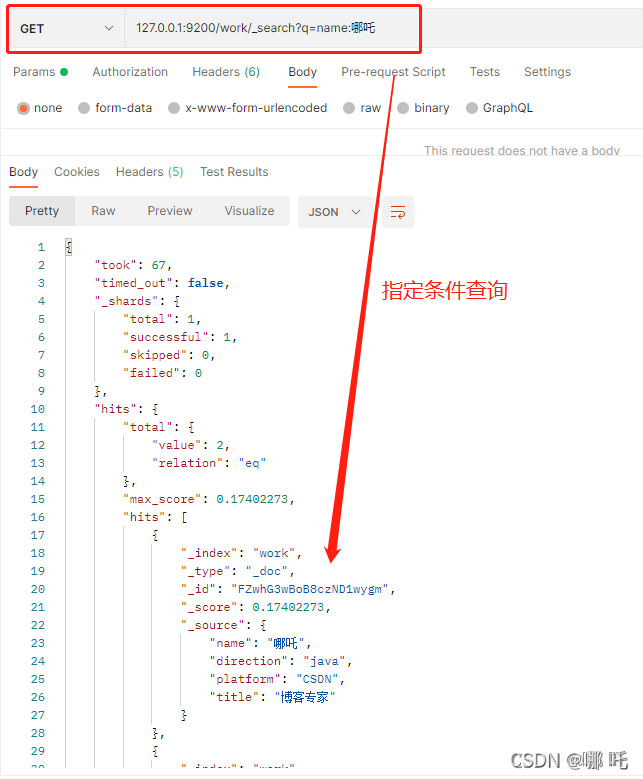The height and width of the screenshot is (779, 643).
Task: Open the Authorization tab
Action: tap(130, 72)
